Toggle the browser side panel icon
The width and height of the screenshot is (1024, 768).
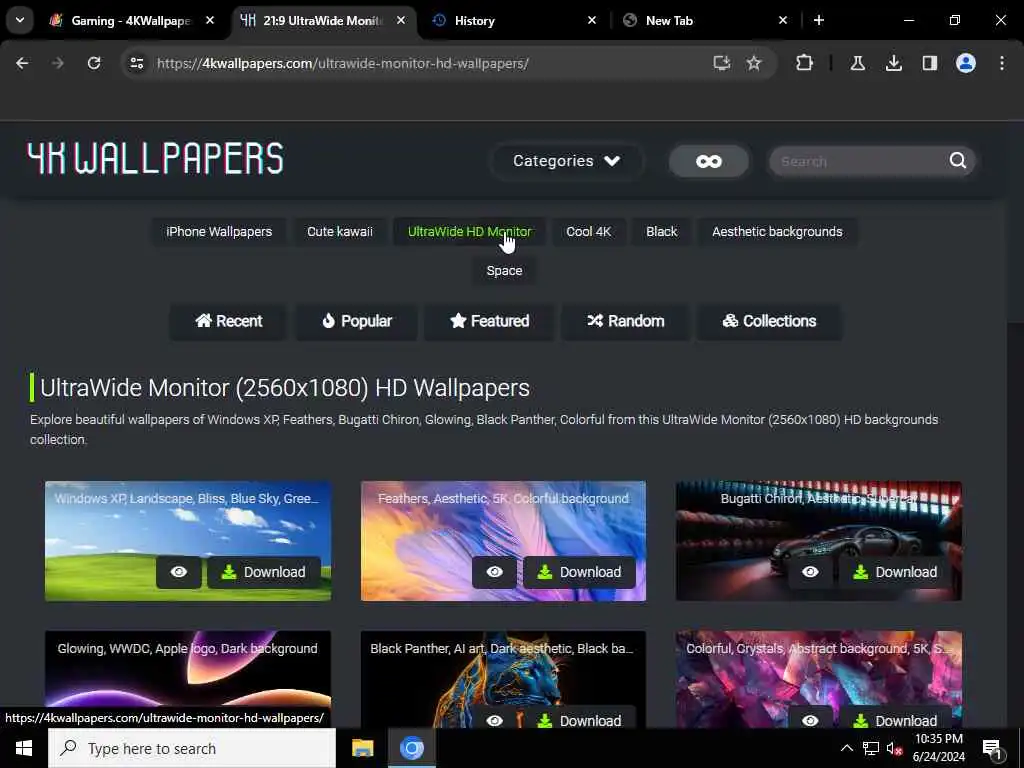point(930,63)
